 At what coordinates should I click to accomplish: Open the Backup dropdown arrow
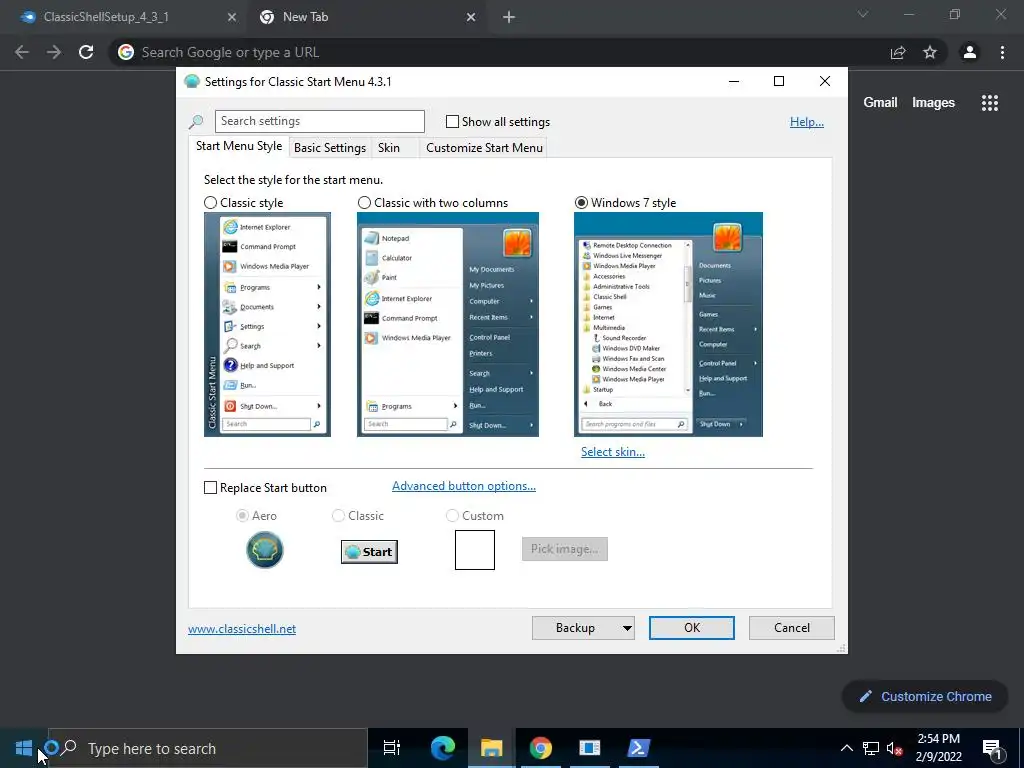[627, 628]
